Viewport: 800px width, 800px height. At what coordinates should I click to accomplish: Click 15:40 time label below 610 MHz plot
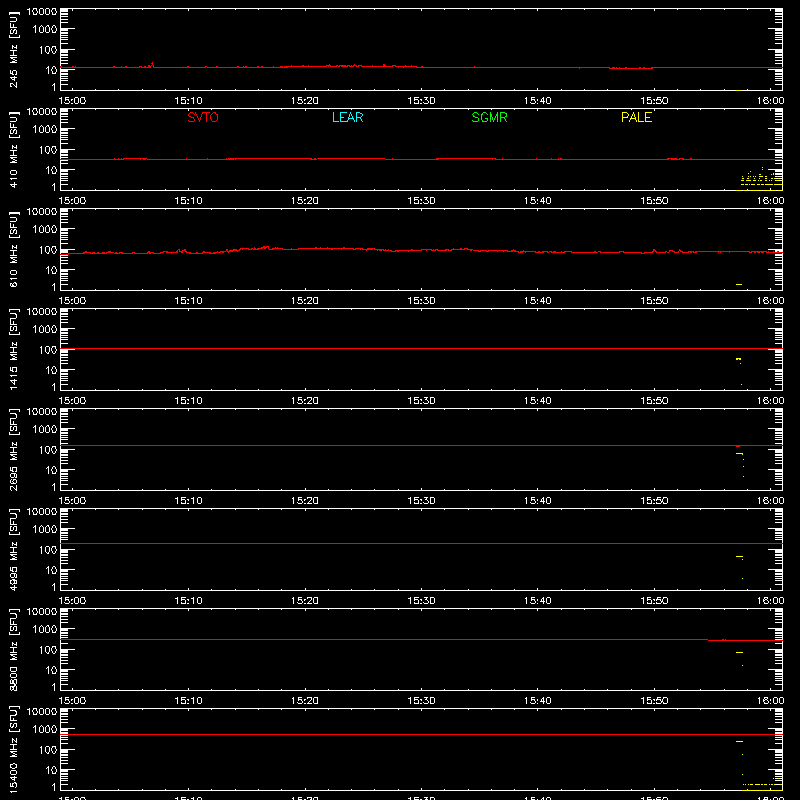point(538,301)
